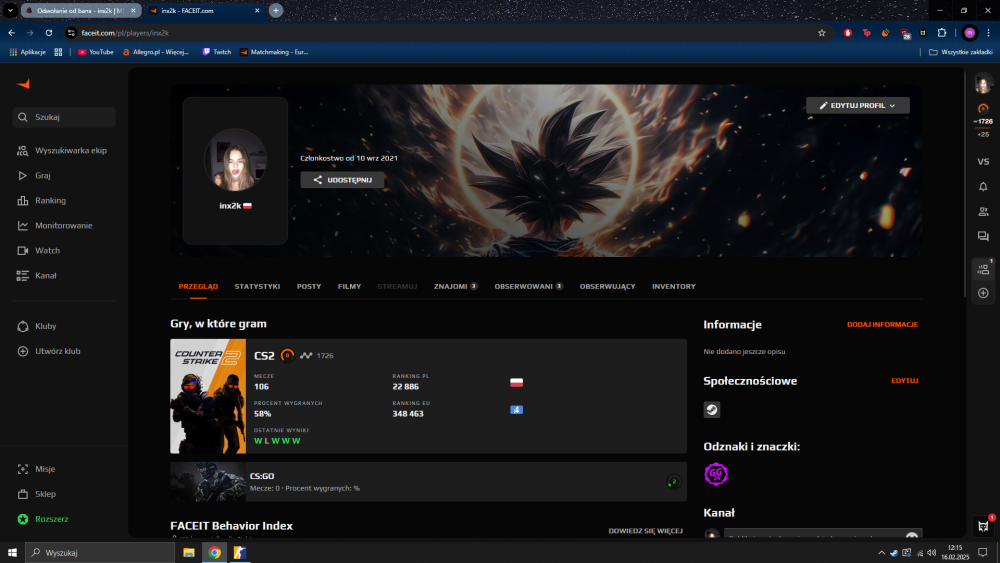Click Rozszerz upgrade item
The height and width of the screenshot is (563, 1000).
(x=43, y=519)
